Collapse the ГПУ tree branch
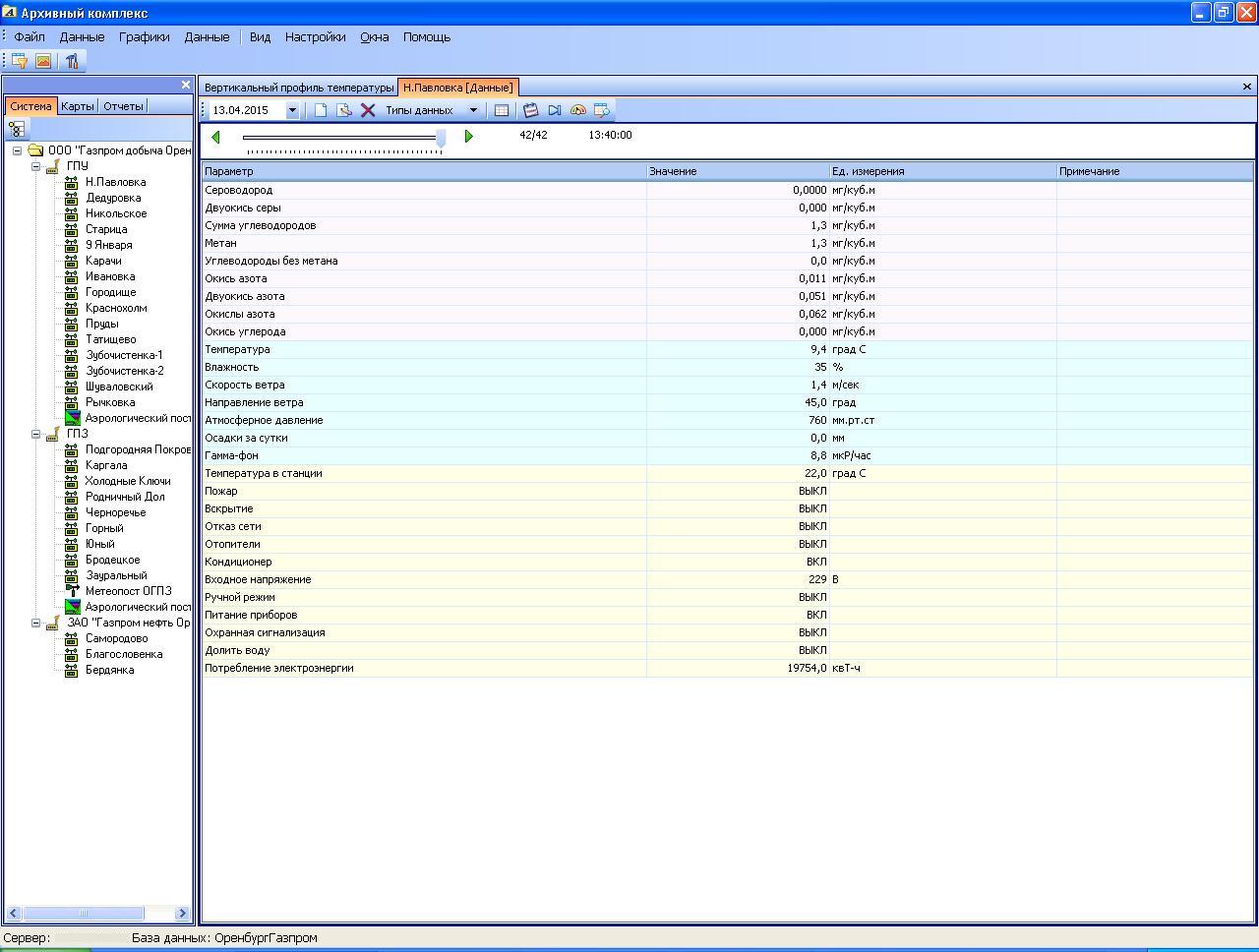 click(35, 166)
